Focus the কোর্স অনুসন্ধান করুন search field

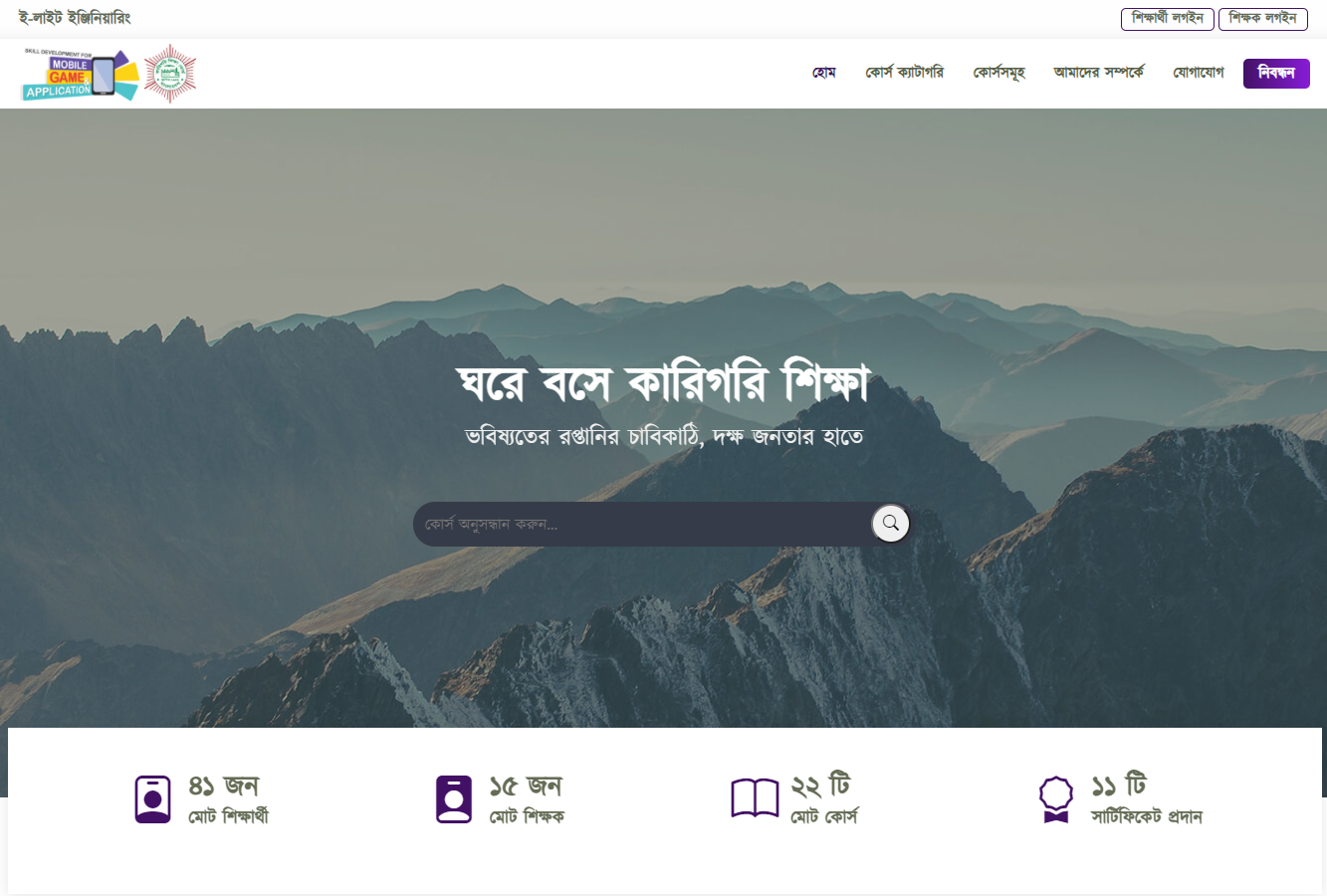click(x=642, y=524)
